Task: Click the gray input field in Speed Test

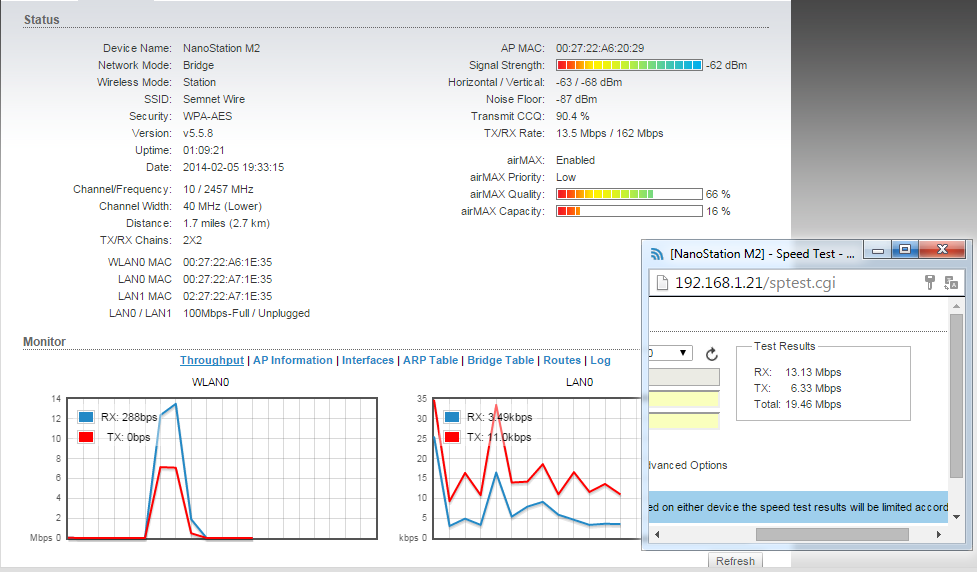Action: (684, 377)
